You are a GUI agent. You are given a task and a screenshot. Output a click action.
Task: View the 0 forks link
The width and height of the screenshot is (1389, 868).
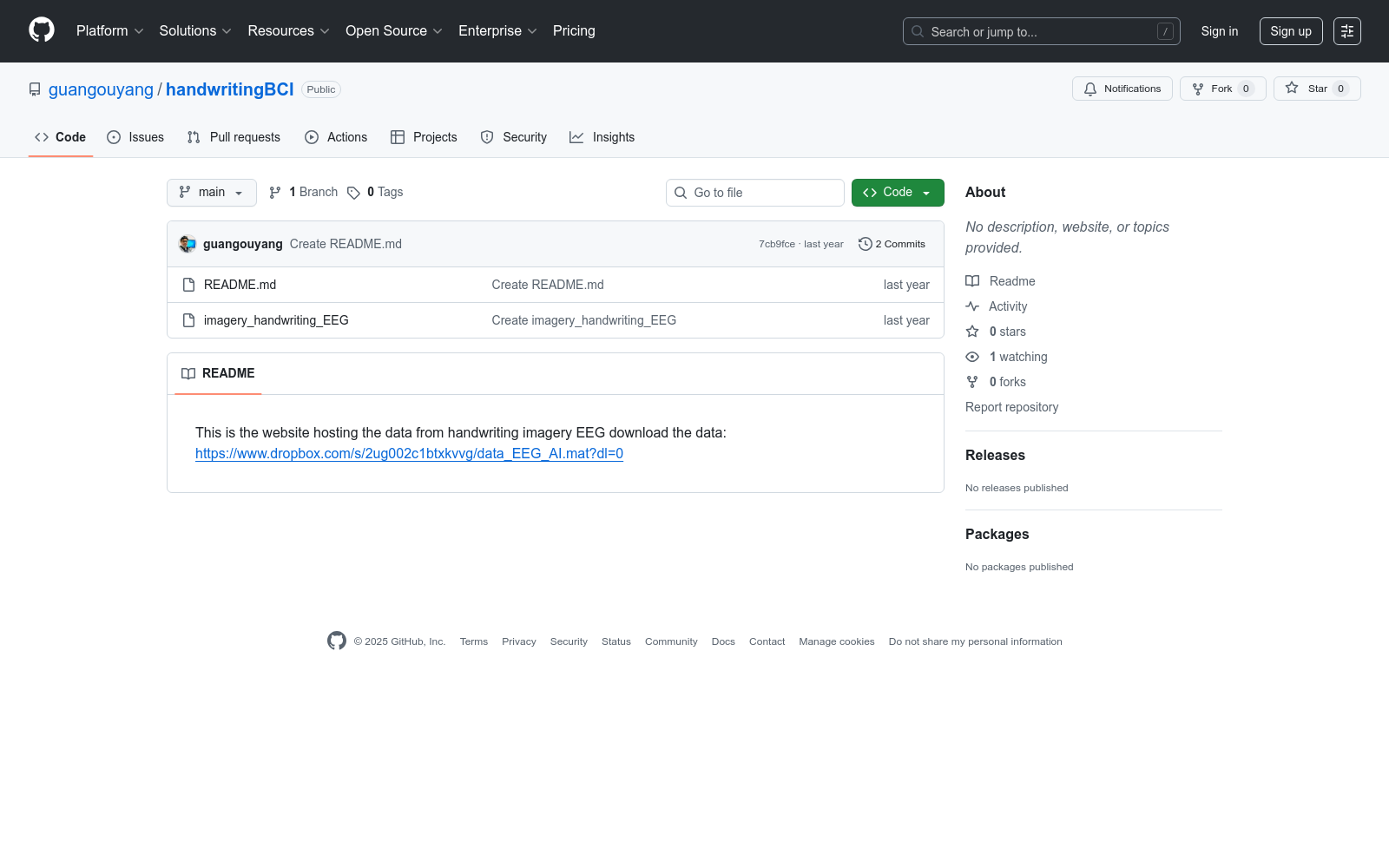(996, 382)
